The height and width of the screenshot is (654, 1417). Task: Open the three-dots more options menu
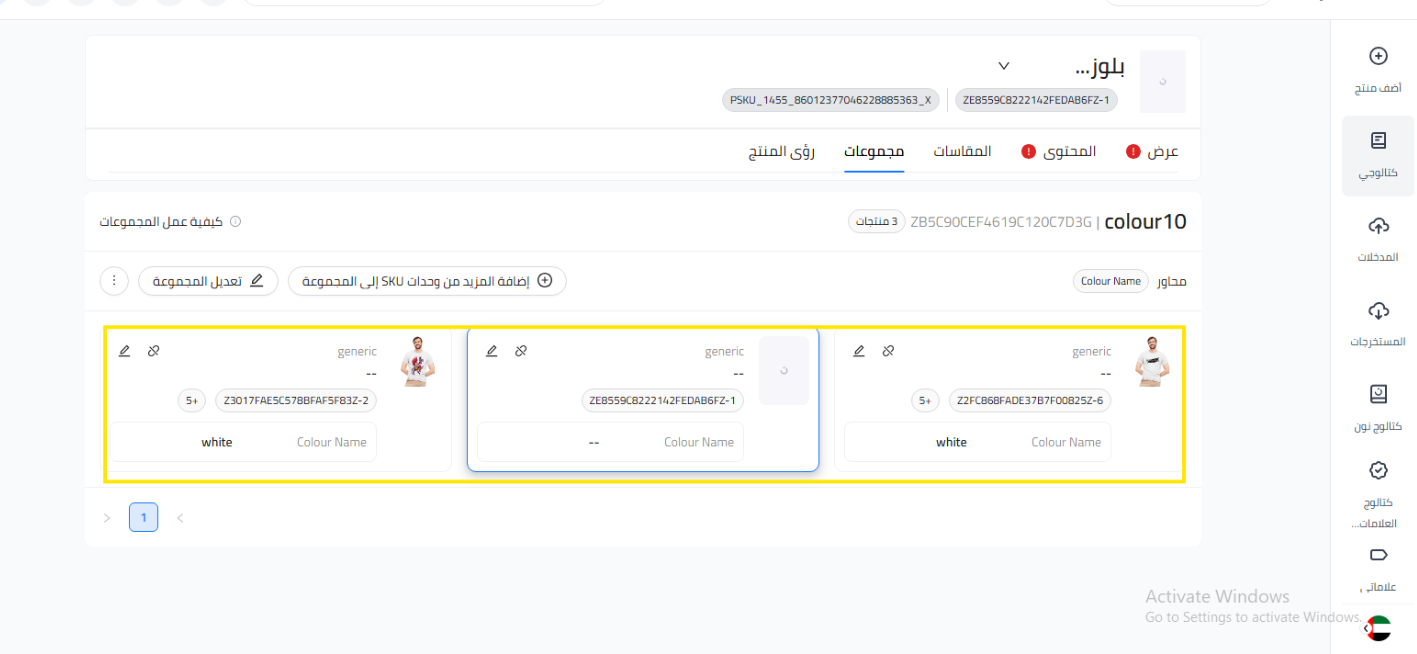114,281
